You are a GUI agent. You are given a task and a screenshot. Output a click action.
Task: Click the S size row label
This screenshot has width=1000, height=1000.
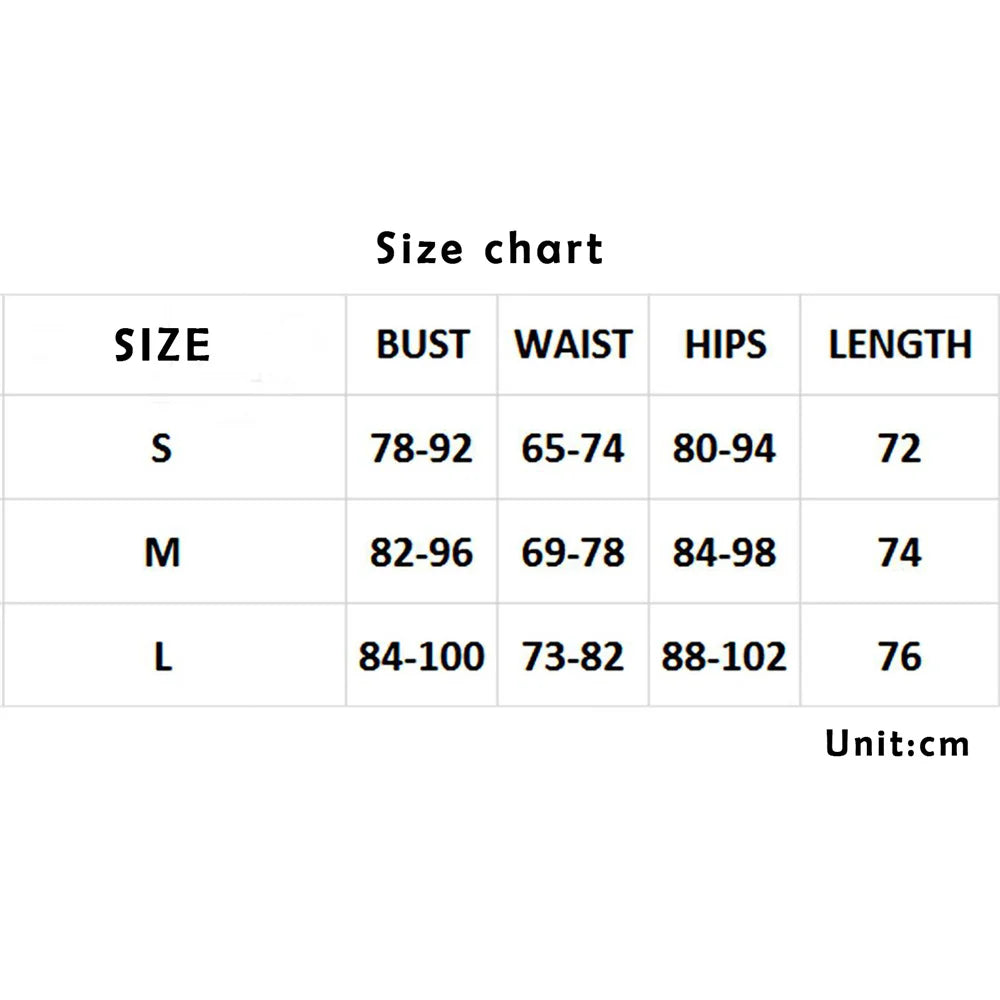pyautogui.click(x=162, y=449)
